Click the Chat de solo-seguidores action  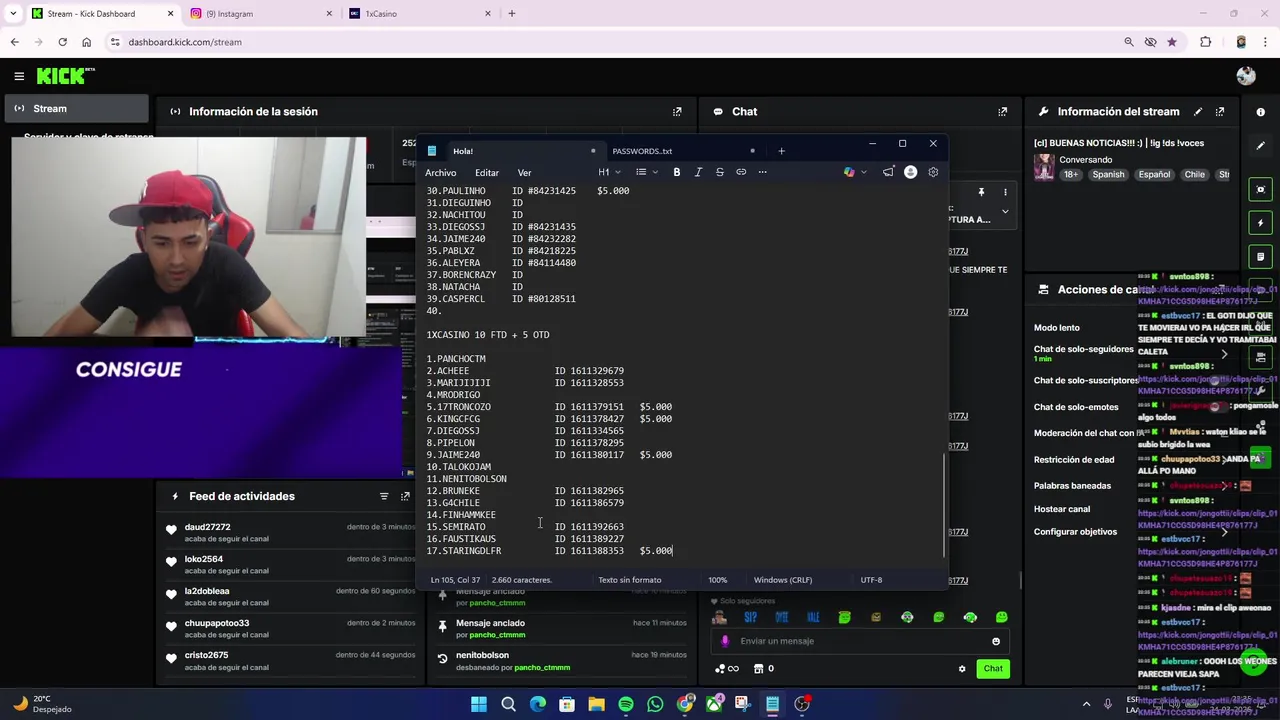1083,349
